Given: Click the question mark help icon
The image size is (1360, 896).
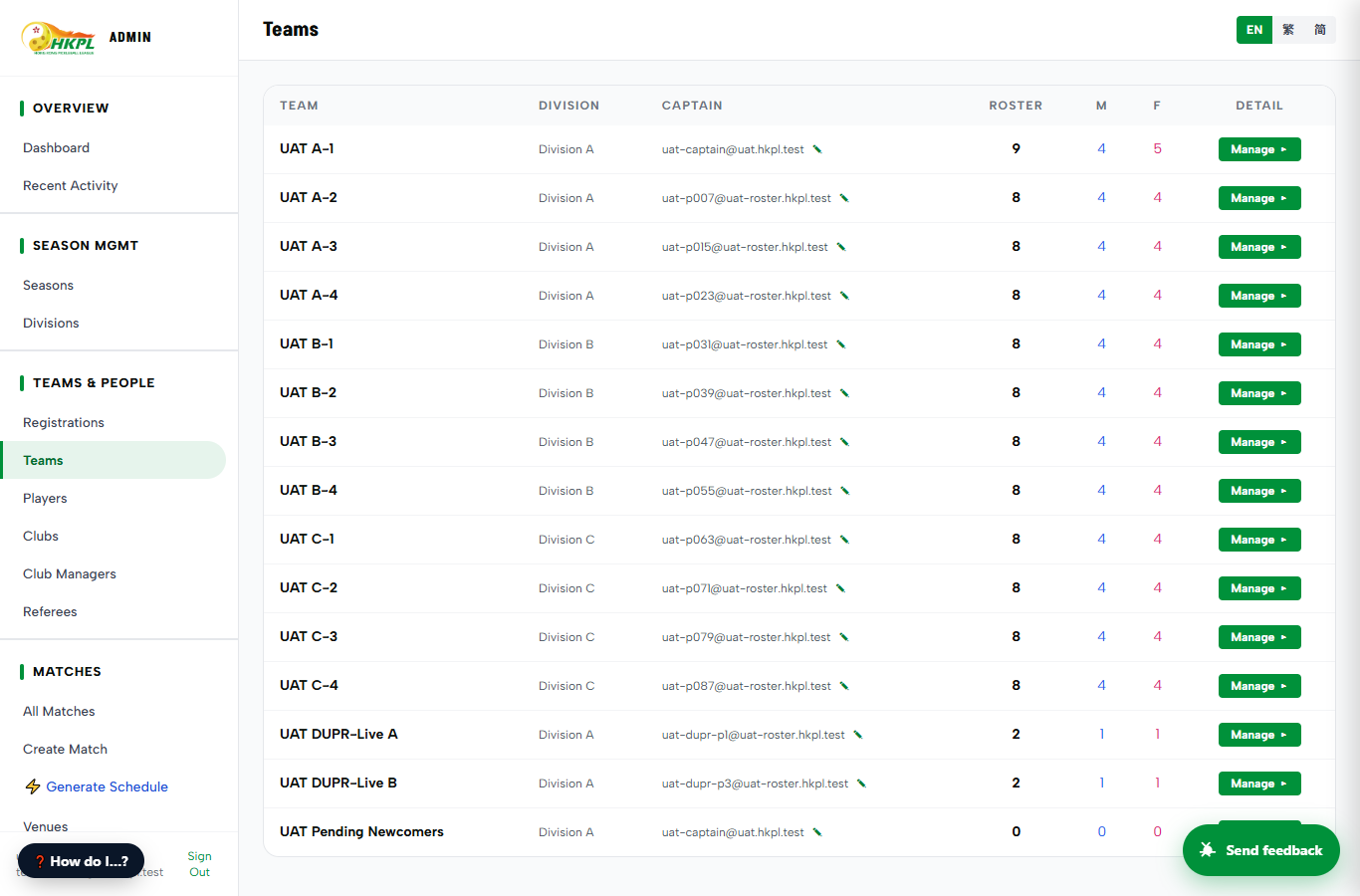Looking at the screenshot, I should click(40, 861).
